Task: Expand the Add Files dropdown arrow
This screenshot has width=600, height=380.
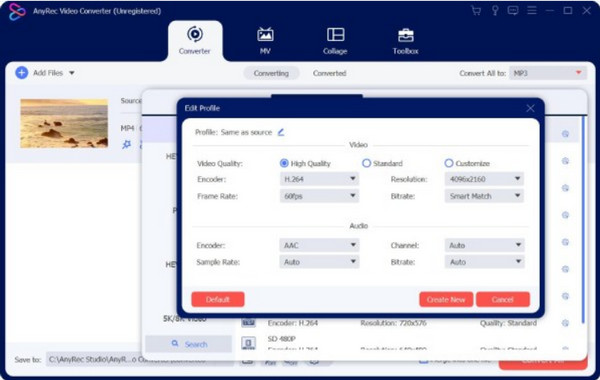Action: point(72,73)
